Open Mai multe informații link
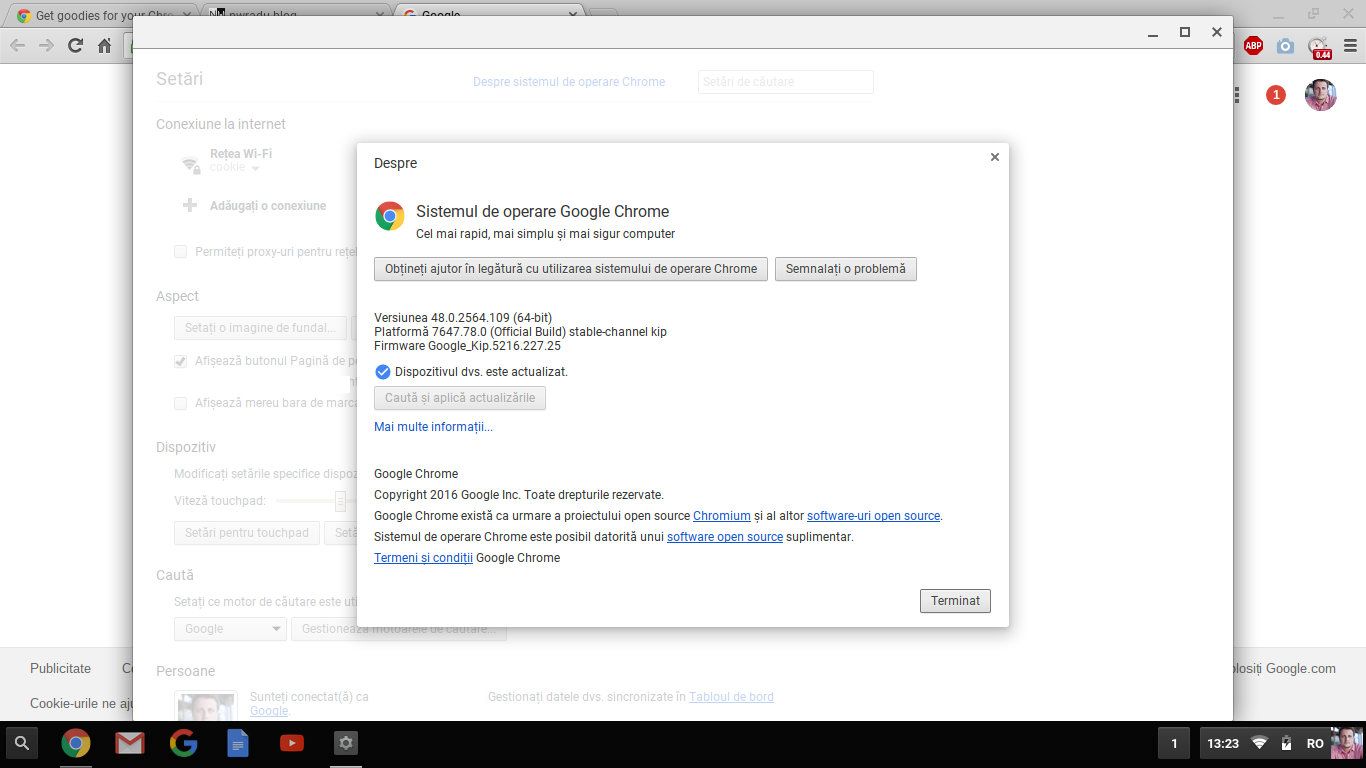 (x=433, y=427)
